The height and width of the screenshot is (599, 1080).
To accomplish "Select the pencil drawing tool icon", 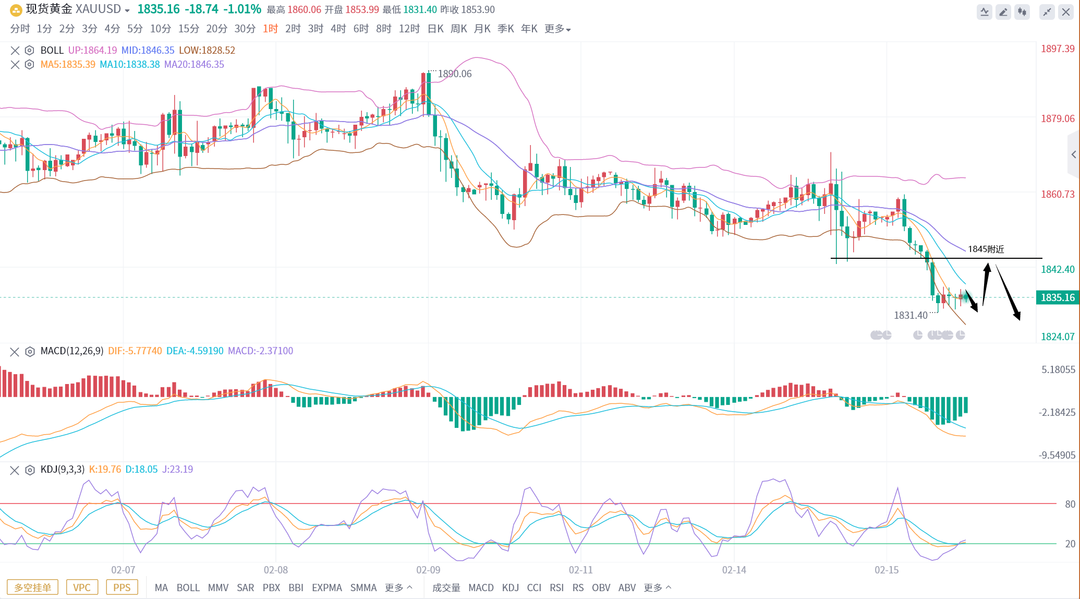I will tap(1004, 12).
